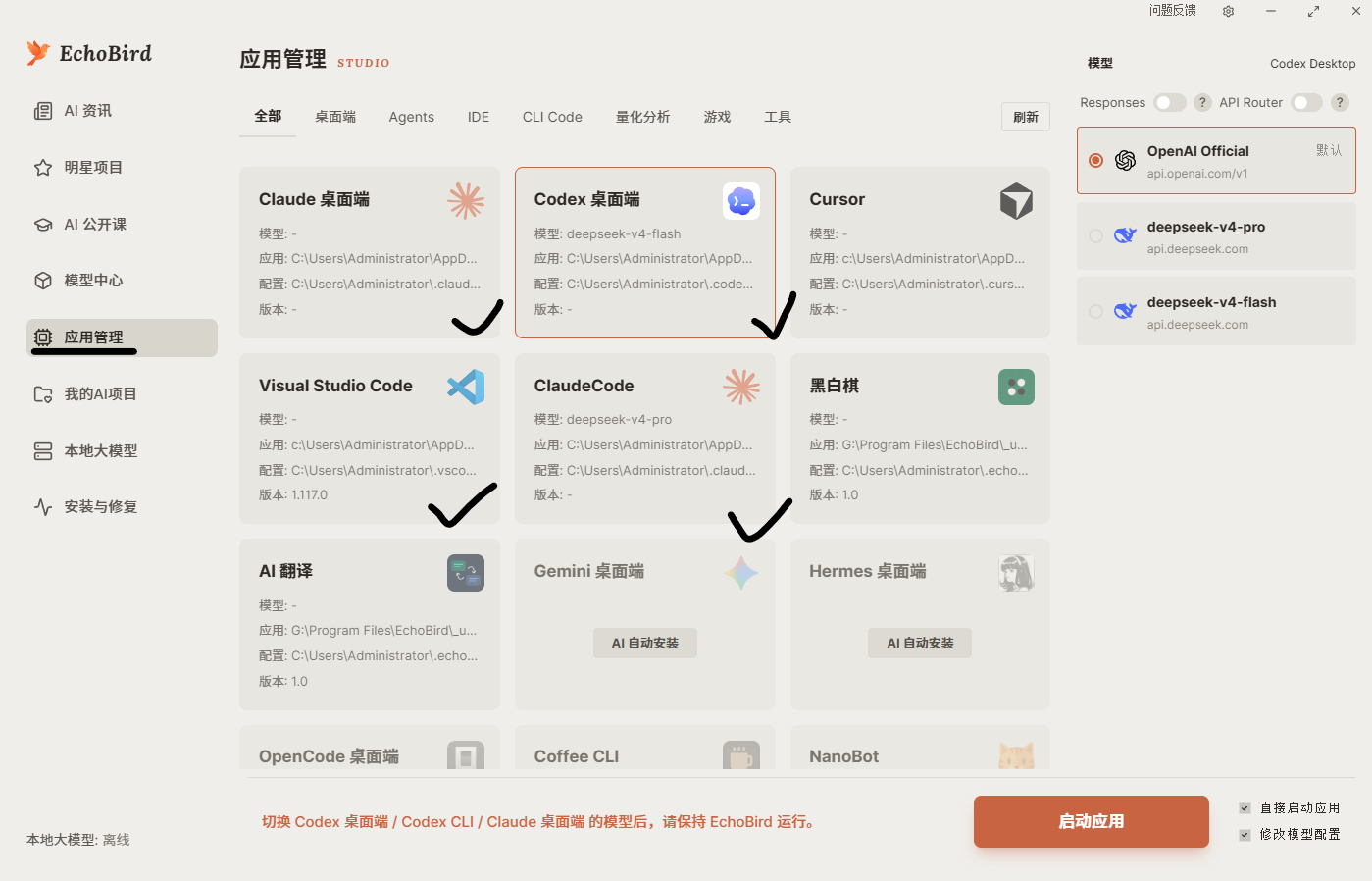
Task: Click the AI 翻译 translation icon
Action: click(466, 573)
